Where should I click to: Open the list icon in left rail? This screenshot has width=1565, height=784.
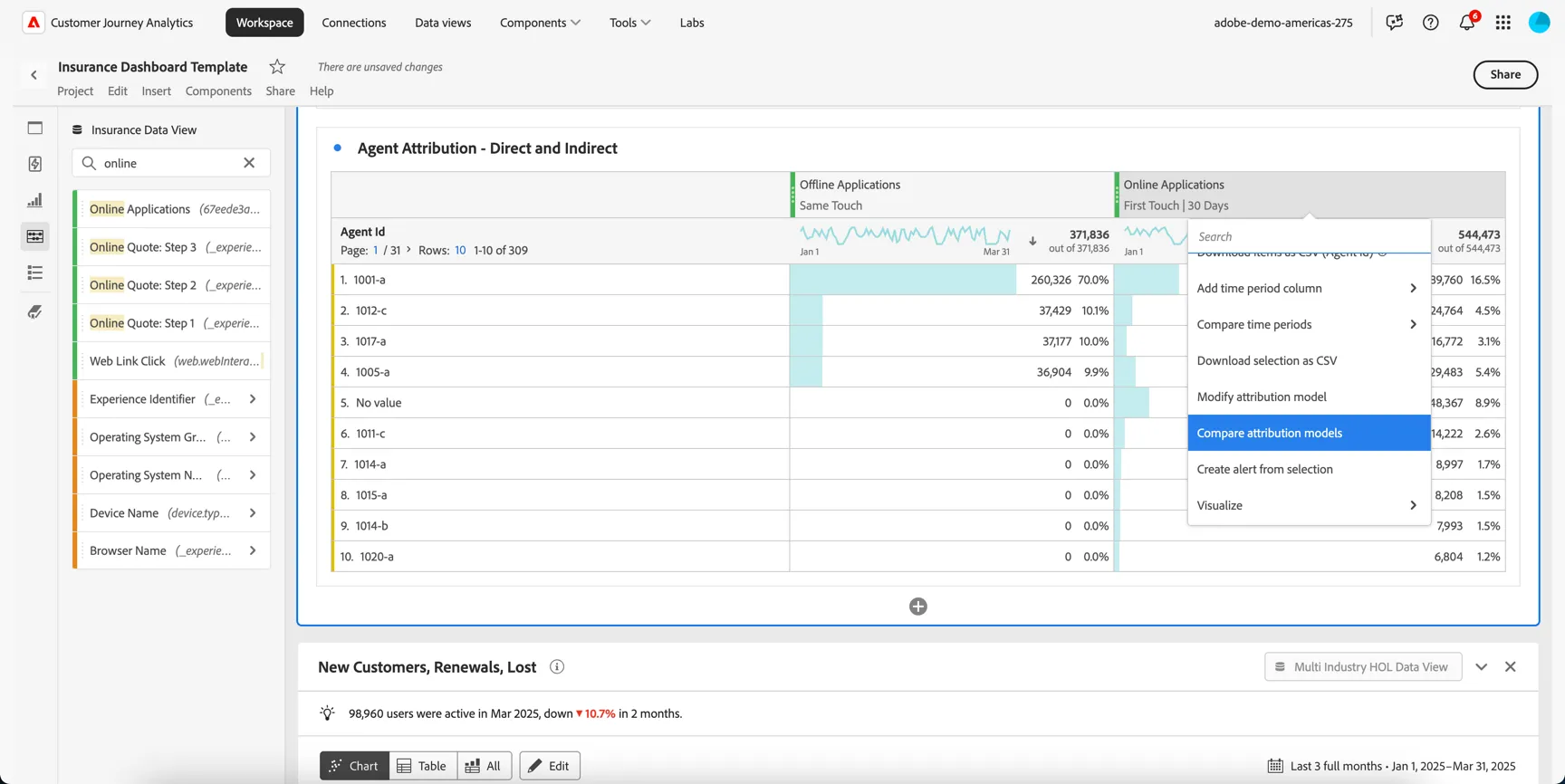coord(35,272)
